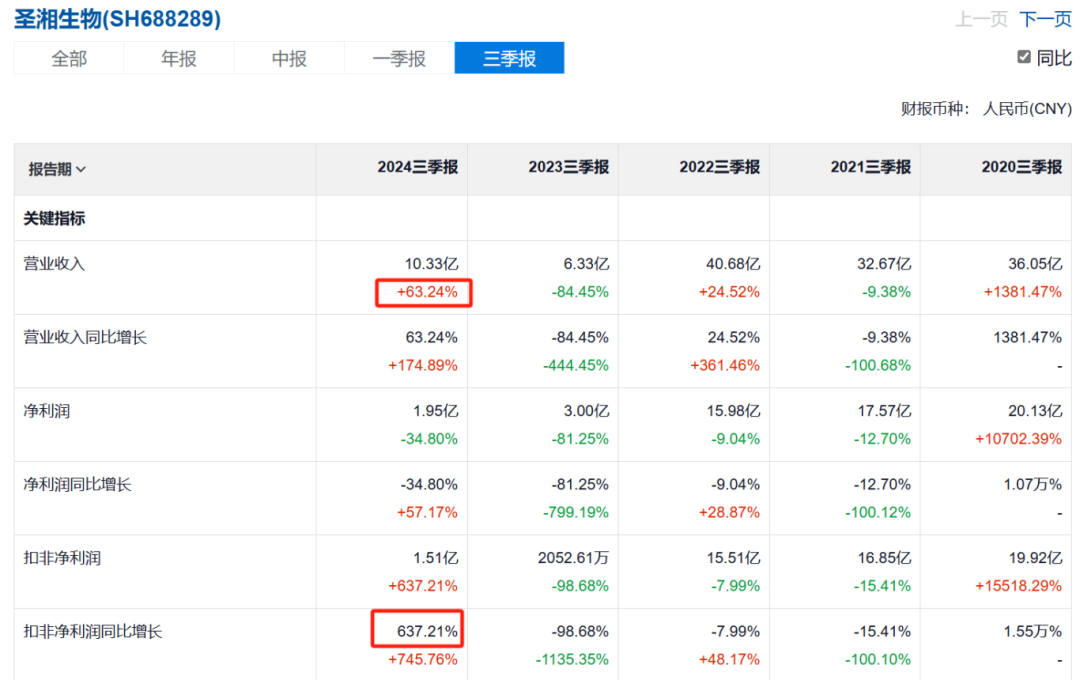Click the 上一页 link
This screenshot has height=680, width=1080.
(x=982, y=19)
